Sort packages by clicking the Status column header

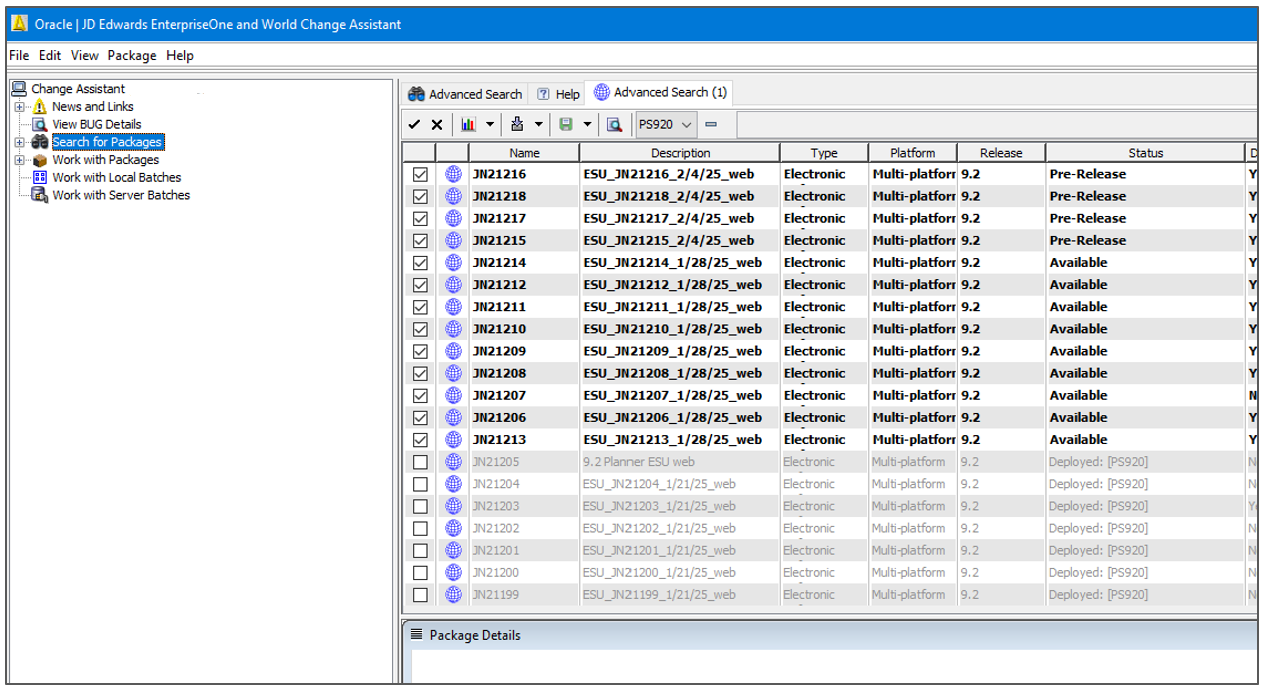1145,152
